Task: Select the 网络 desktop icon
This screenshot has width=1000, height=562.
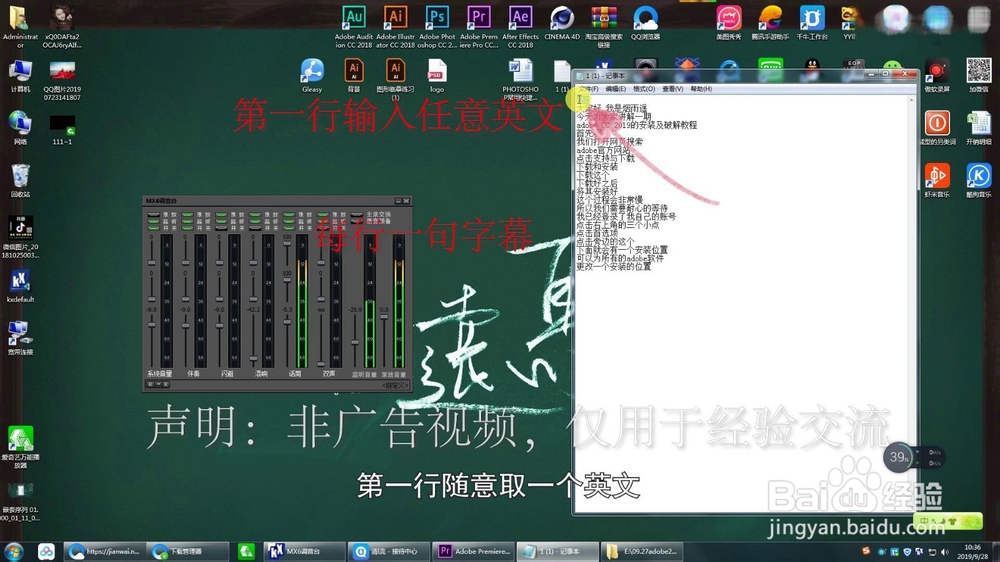Action: tap(20, 128)
